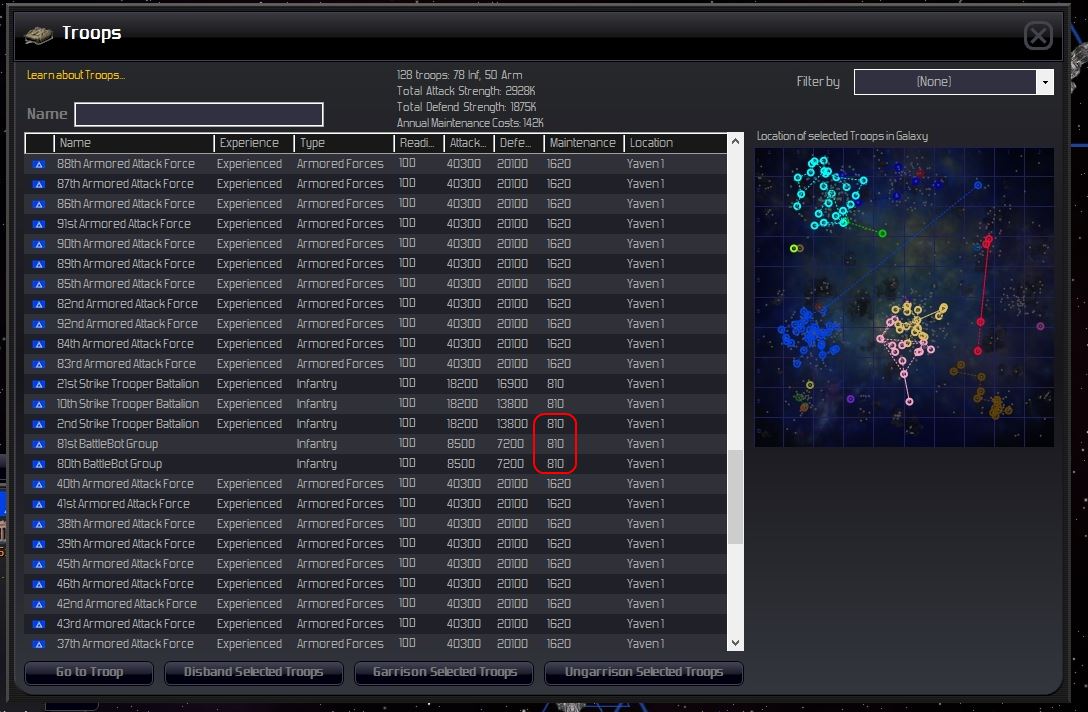The image size is (1088, 712).
Task: Select the 37th Armored Attack Force name
Action: [x=125, y=644]
